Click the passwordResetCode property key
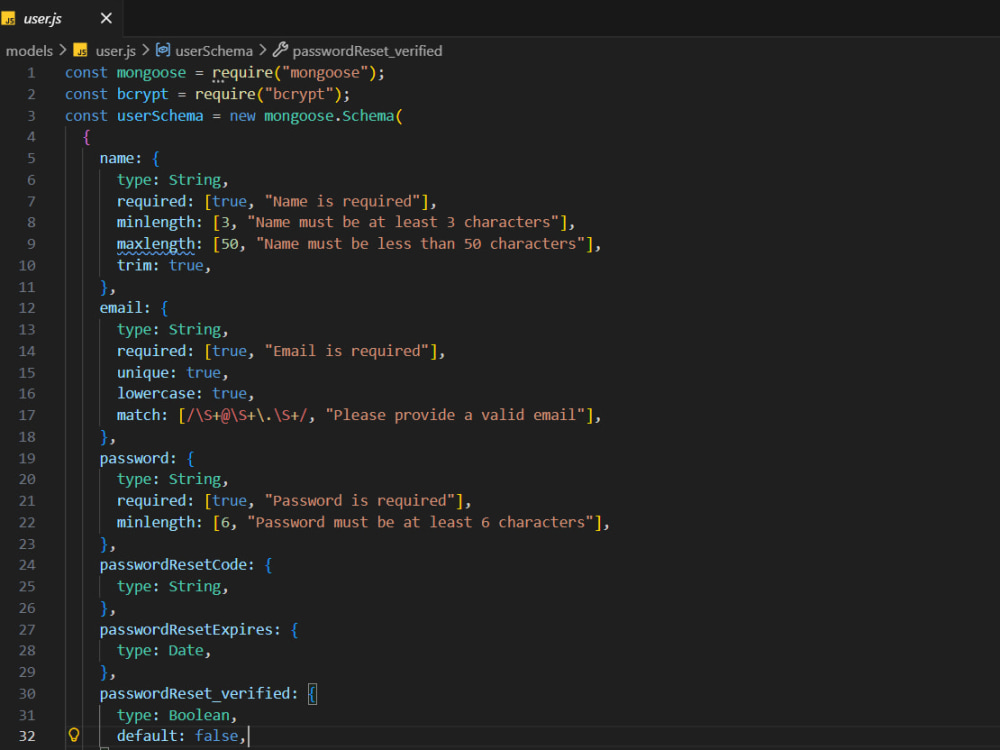 [173, 565]
